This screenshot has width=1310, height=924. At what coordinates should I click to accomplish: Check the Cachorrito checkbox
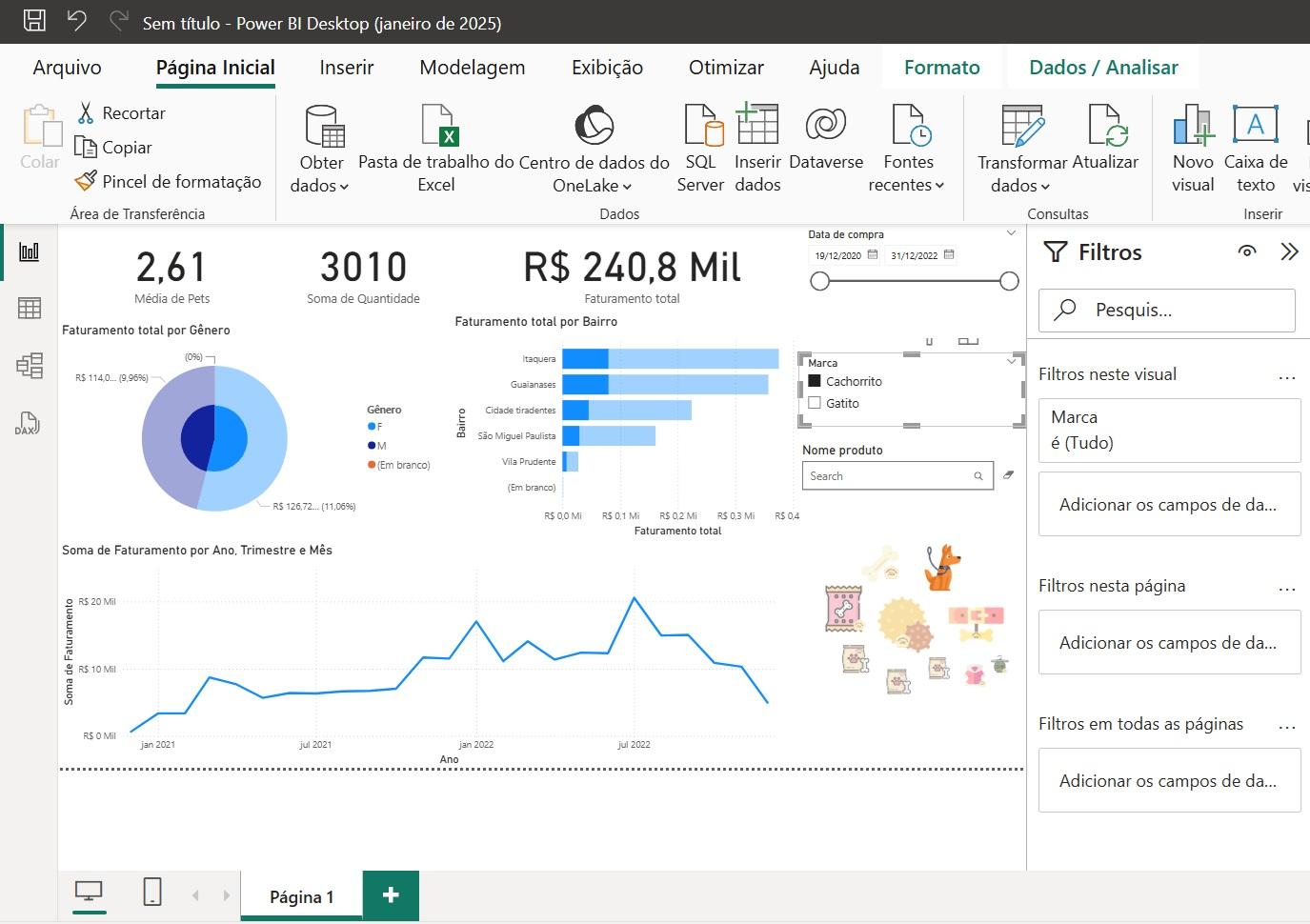coord(815,381)
